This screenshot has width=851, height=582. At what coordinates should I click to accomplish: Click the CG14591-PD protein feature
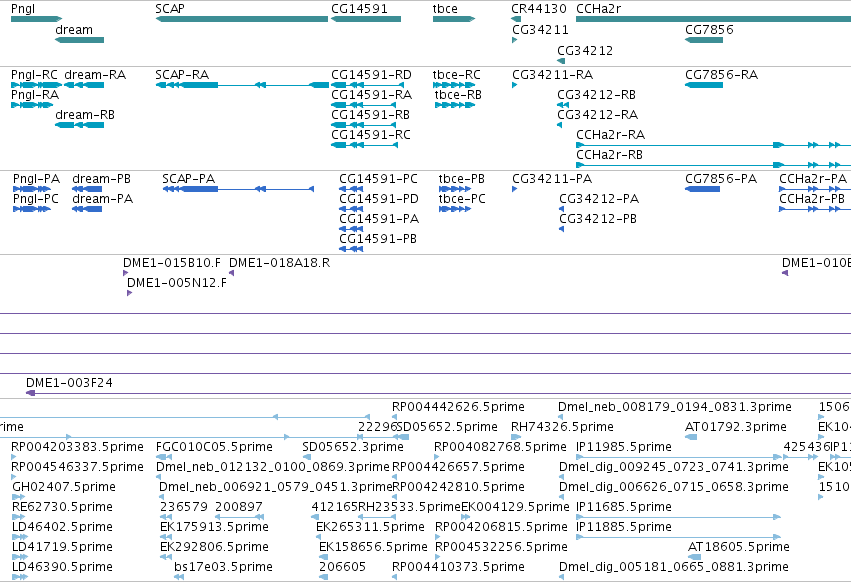click(x=351, y=209)
